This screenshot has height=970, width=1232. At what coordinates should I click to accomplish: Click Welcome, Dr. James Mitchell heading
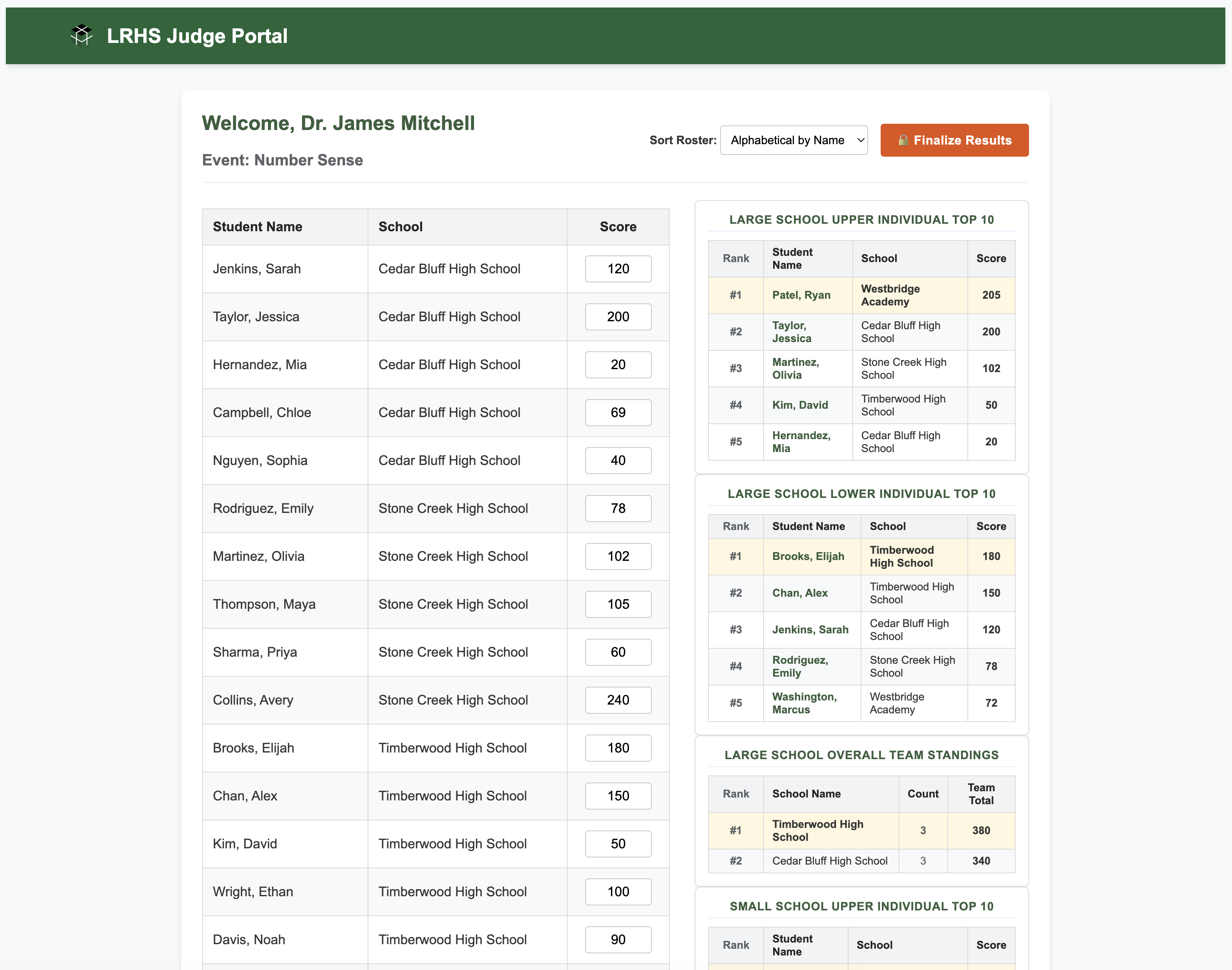[x=338, y=123]
